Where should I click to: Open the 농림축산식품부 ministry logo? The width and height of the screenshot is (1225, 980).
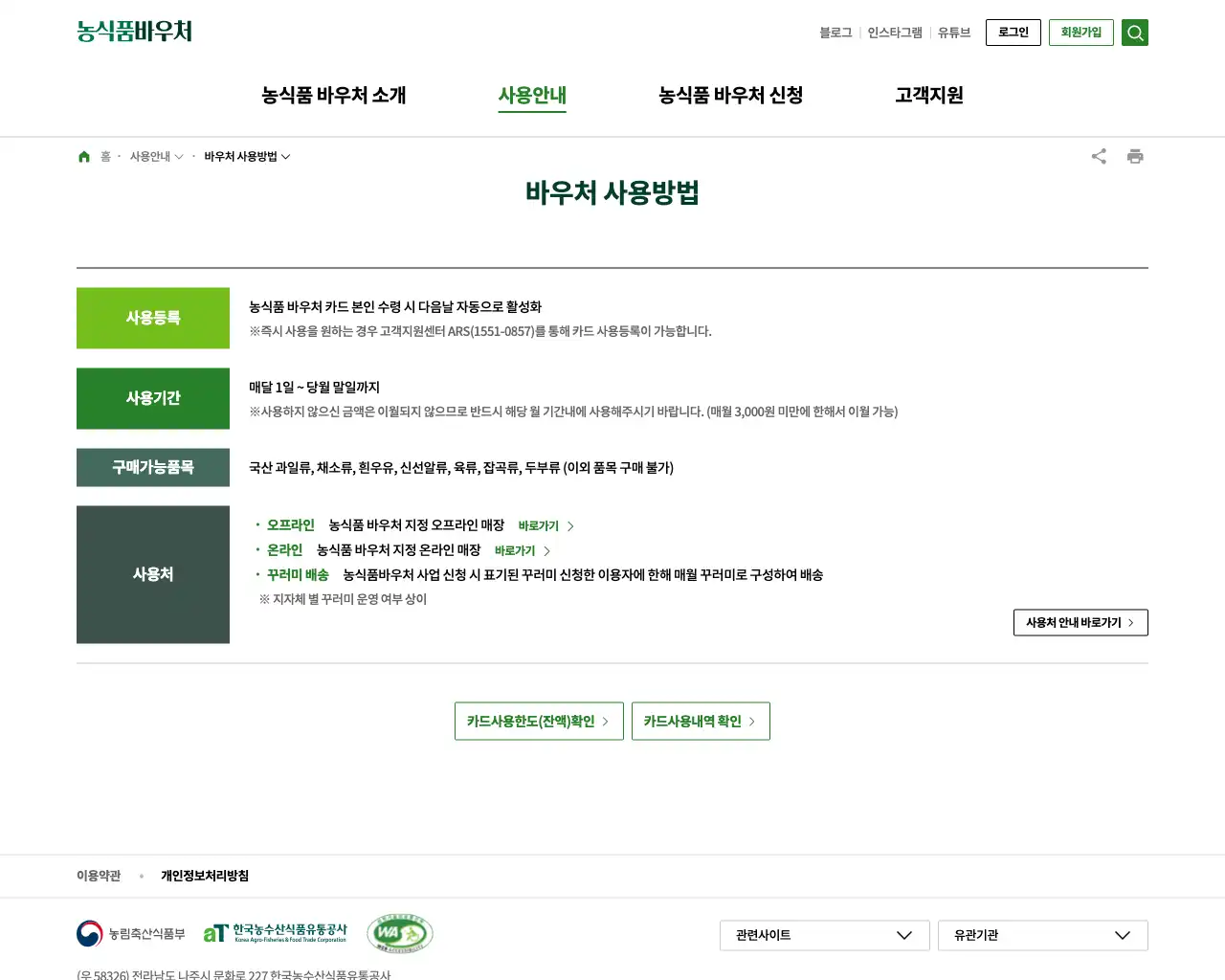pos(131,933)
